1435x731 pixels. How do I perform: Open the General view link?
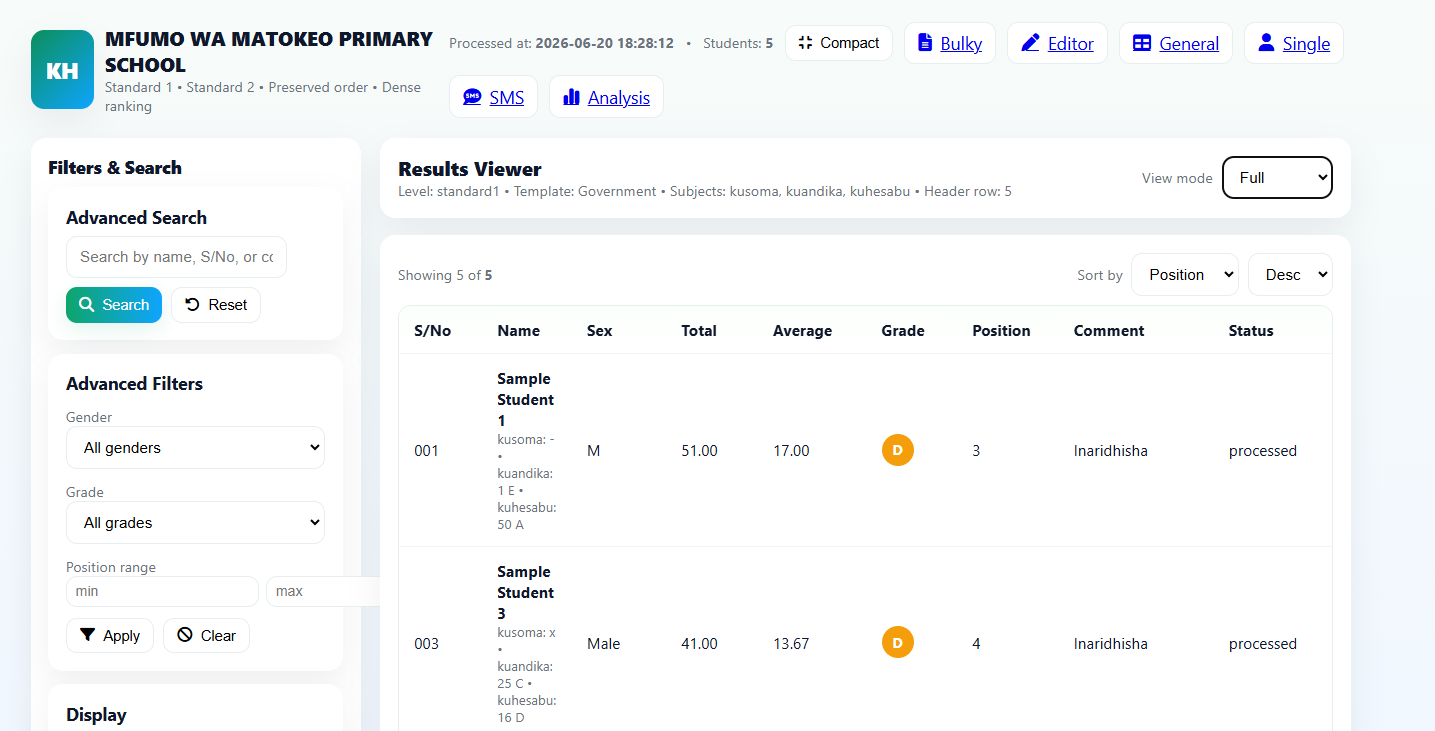tap(1176, 43)
